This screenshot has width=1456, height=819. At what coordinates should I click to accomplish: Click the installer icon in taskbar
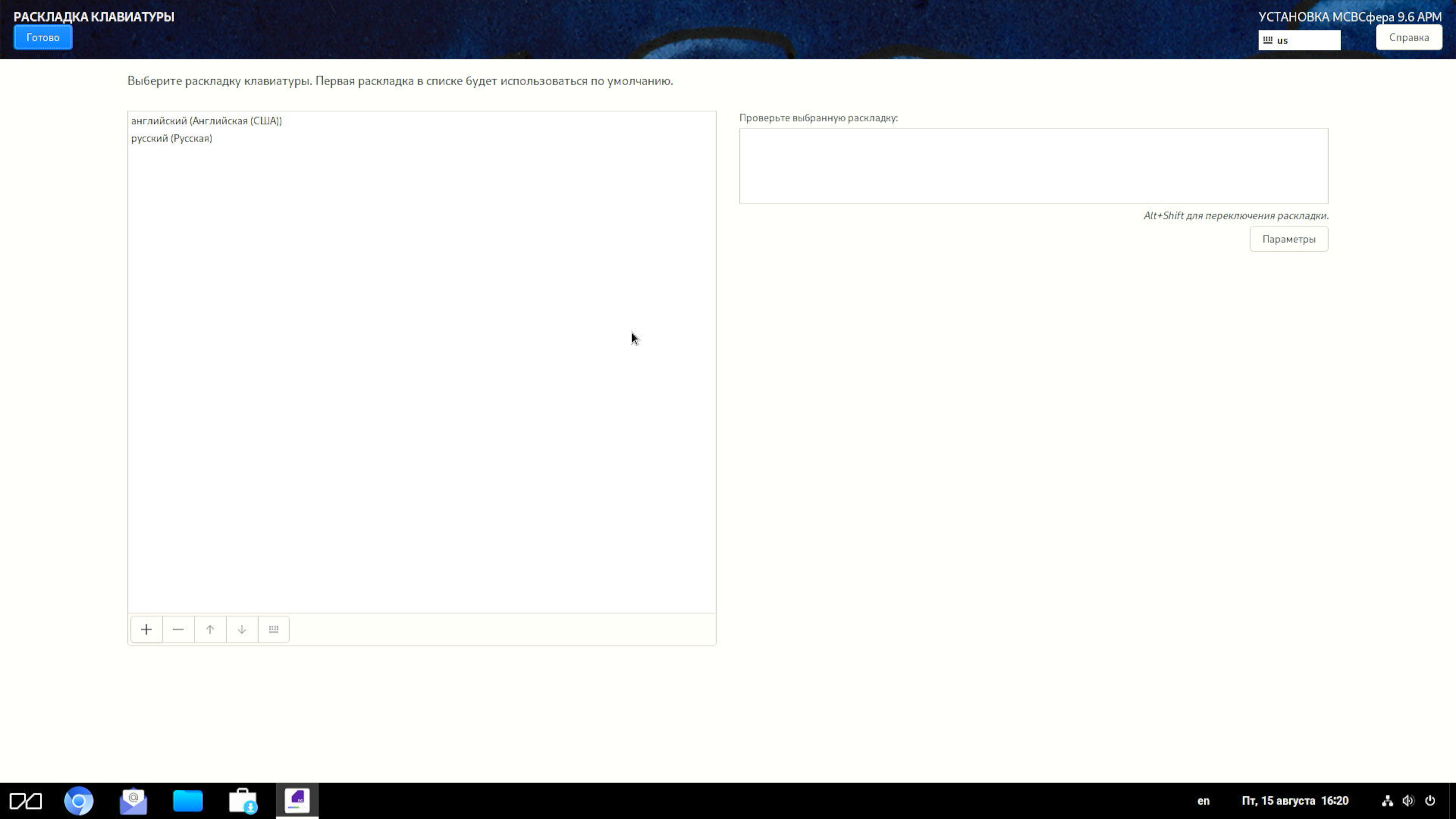tap(297, 800)
